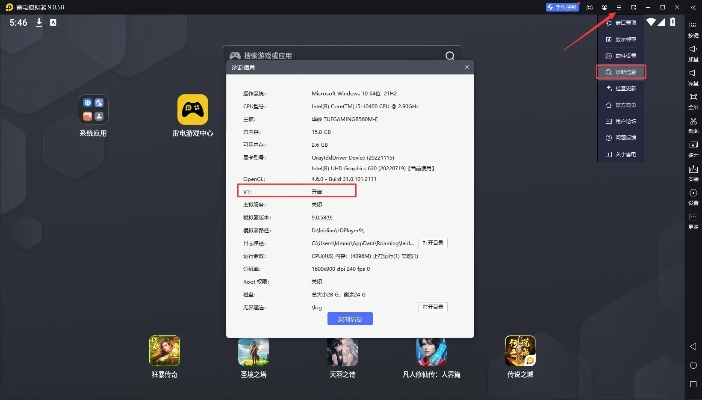Click the 5:46 clock in the status bar
Image resolution: width=702 pixels, height=400 pixels.
18,22
